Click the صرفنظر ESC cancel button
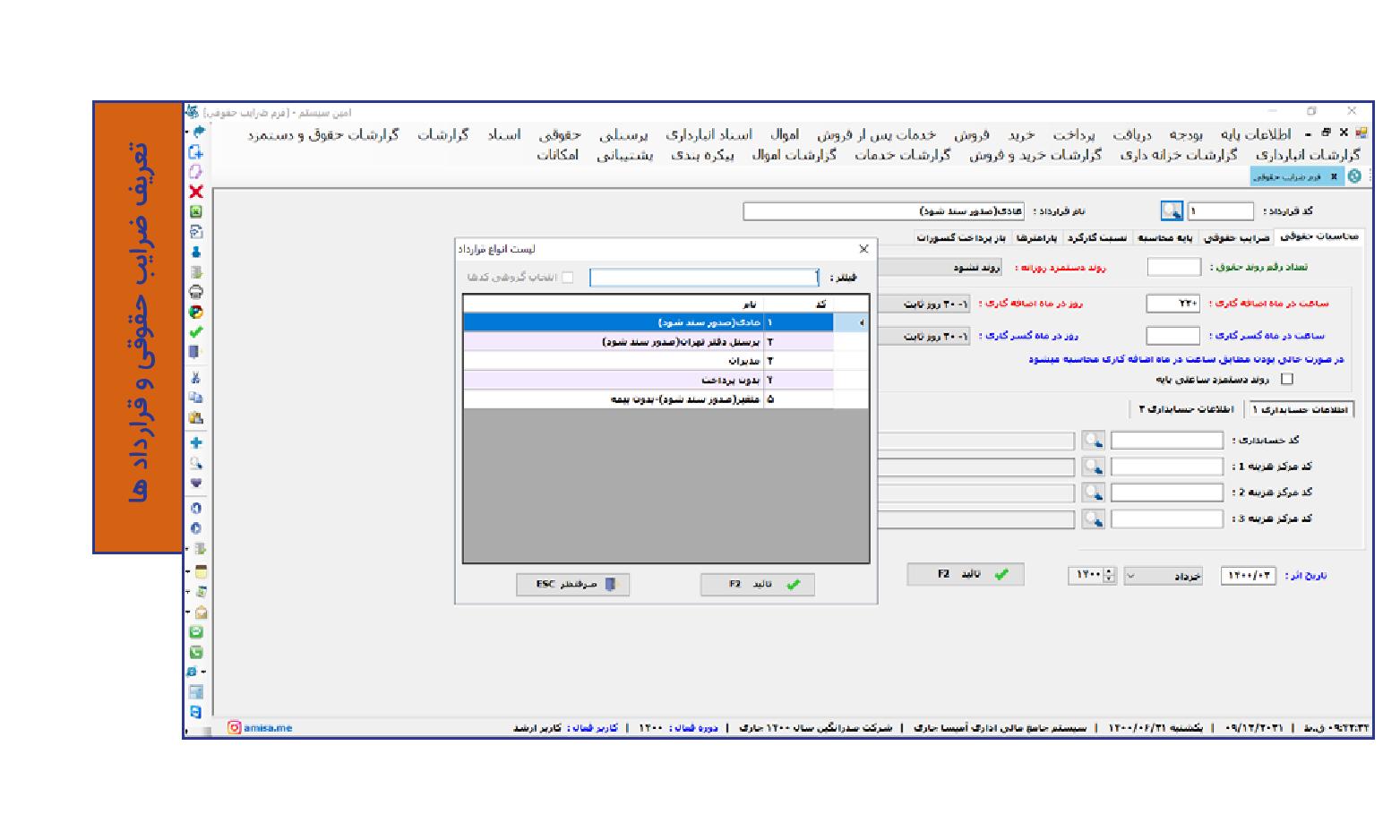The image size is (1400, 840). click(572, 585)
